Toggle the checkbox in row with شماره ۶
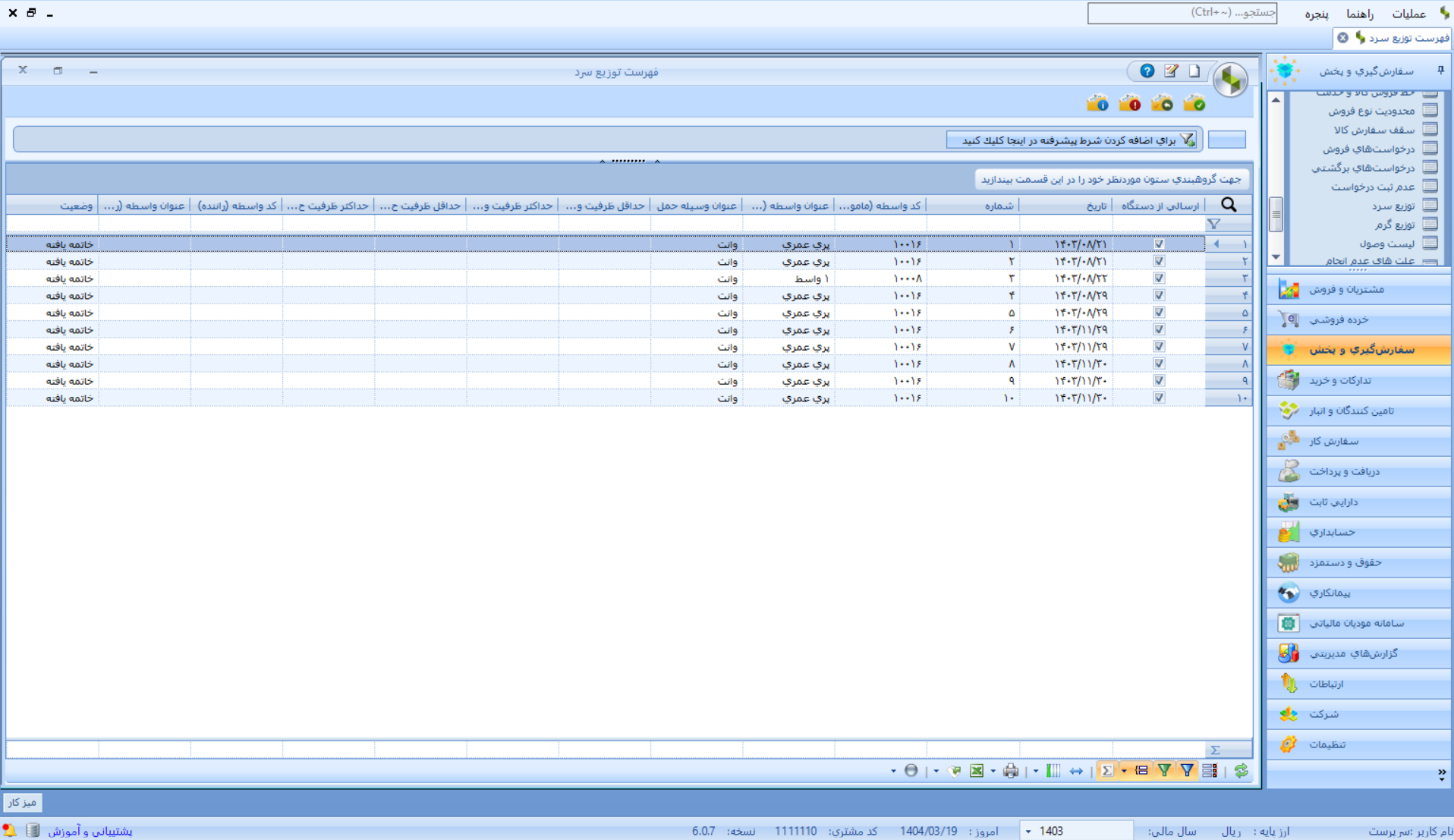The height and width of the screenshot is (840, 1454). click(x=1159, y=329)
